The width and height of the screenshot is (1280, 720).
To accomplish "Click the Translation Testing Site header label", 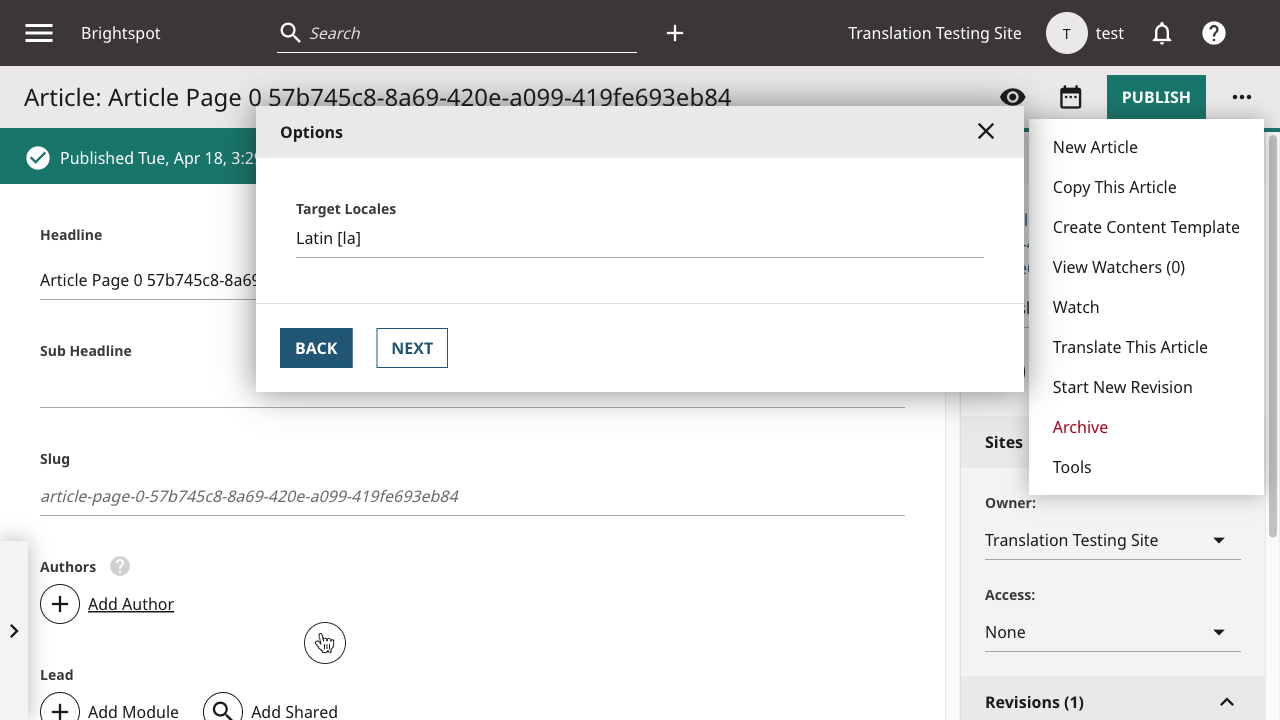I will (935, 33).
